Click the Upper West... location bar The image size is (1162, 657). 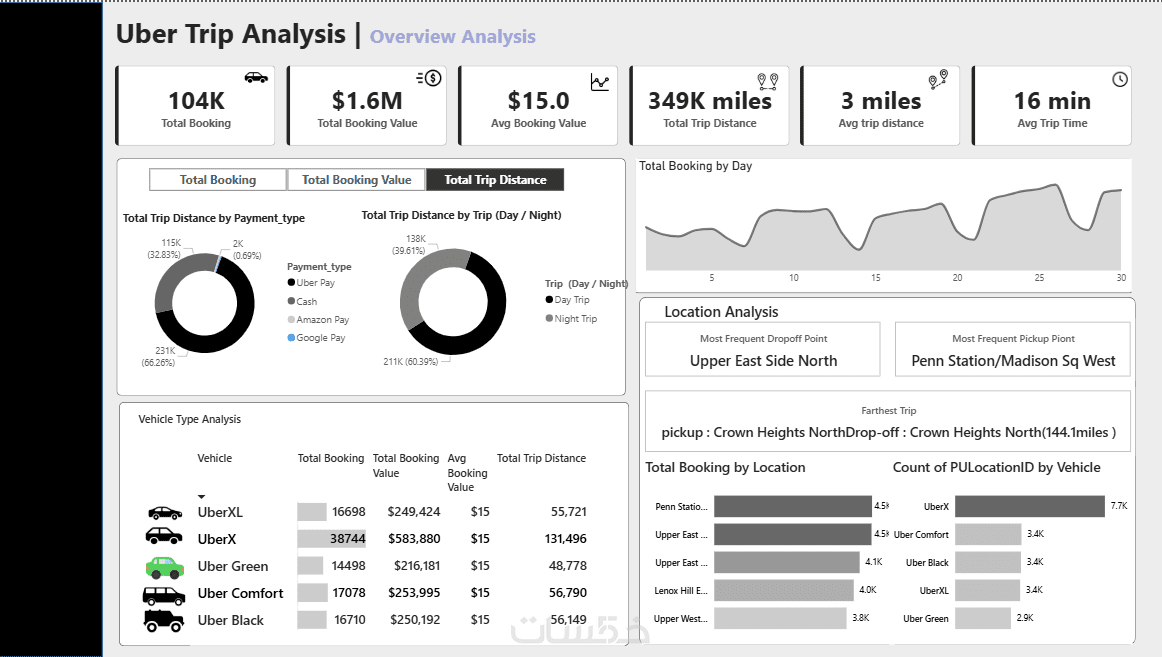[780, 618]
